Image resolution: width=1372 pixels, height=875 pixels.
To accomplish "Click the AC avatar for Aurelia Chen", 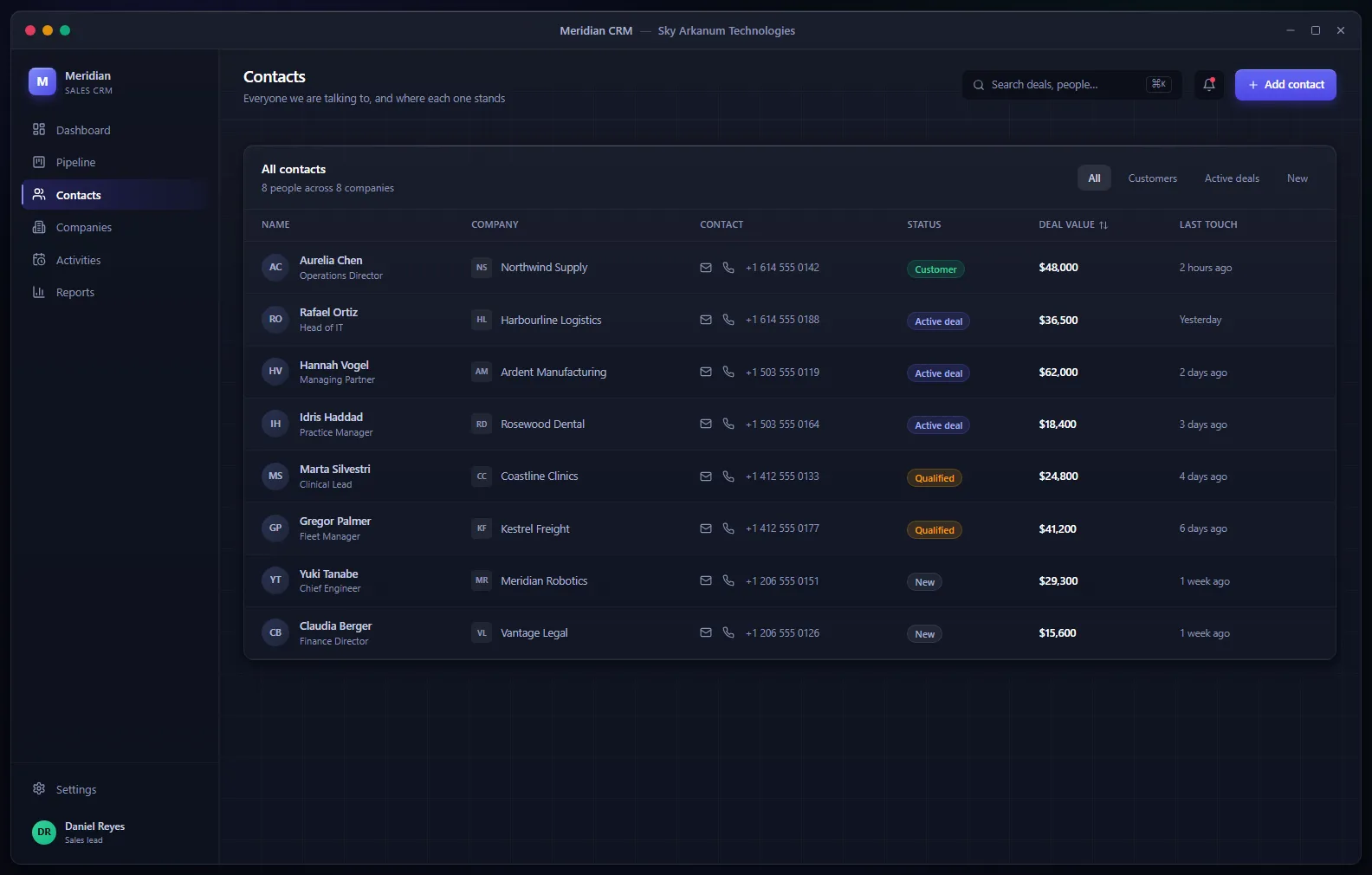I will pos(275,267).
